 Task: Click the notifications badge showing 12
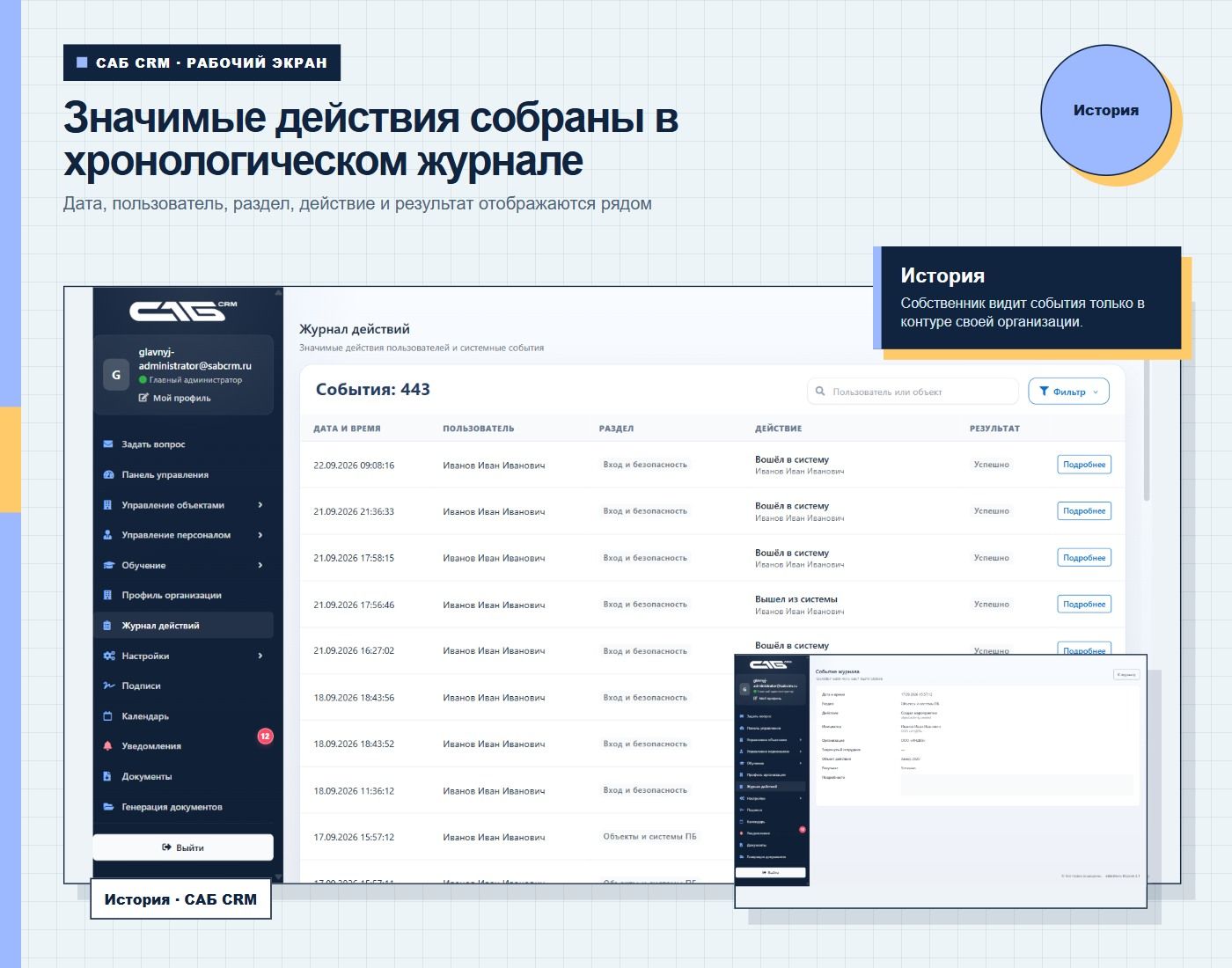(265, 737)
